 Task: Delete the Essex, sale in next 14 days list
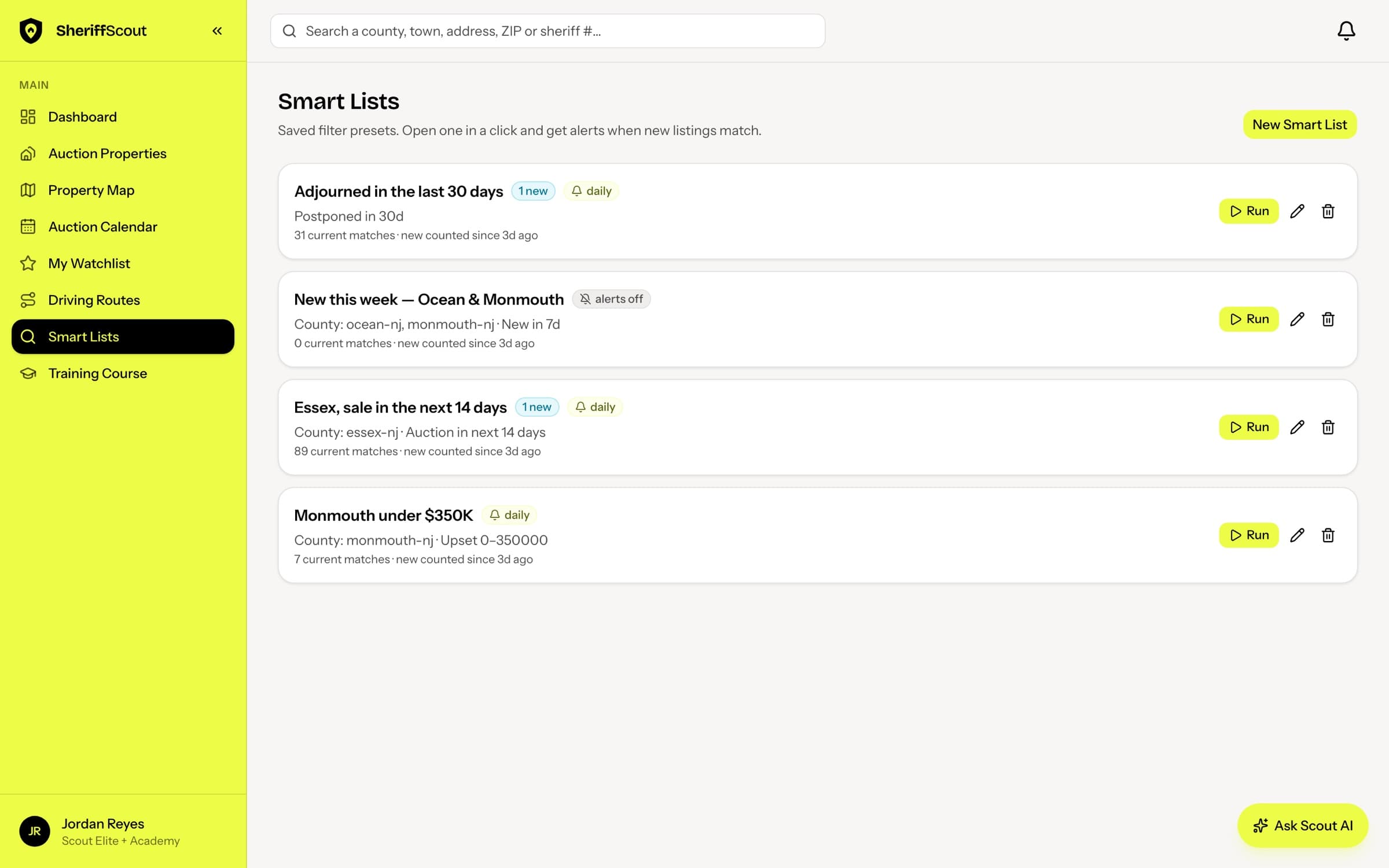click(1328, 427)
